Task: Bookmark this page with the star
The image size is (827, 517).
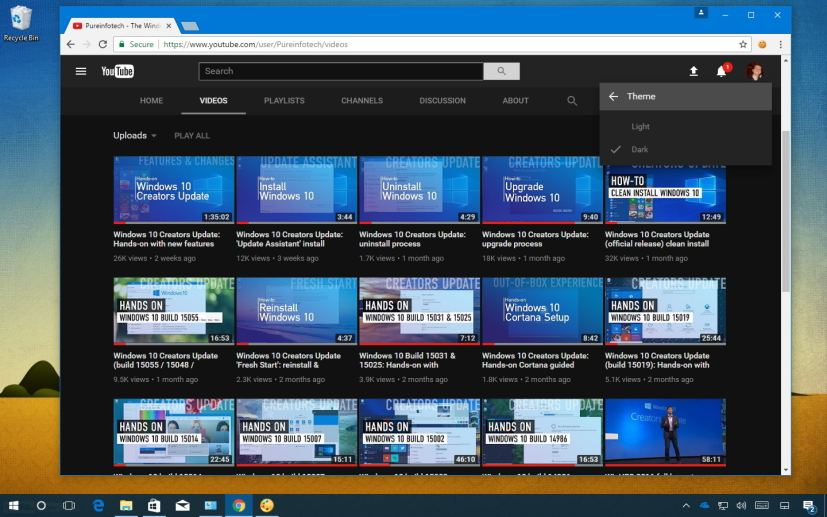Action: click(743, 44)
